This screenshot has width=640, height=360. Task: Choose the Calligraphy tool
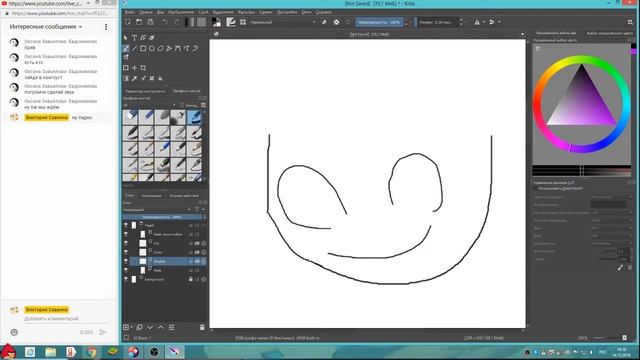pos(152,38)
